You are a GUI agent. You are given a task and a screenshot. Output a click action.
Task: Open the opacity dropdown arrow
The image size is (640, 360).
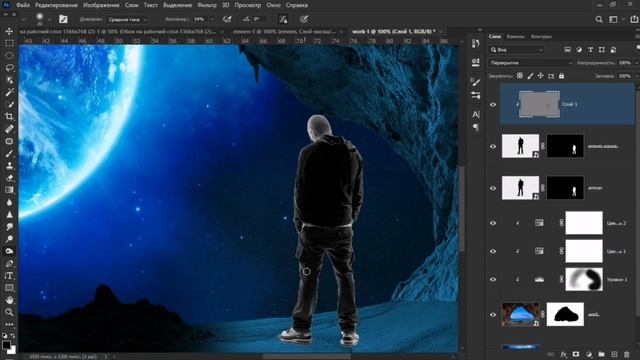(636, 63)
